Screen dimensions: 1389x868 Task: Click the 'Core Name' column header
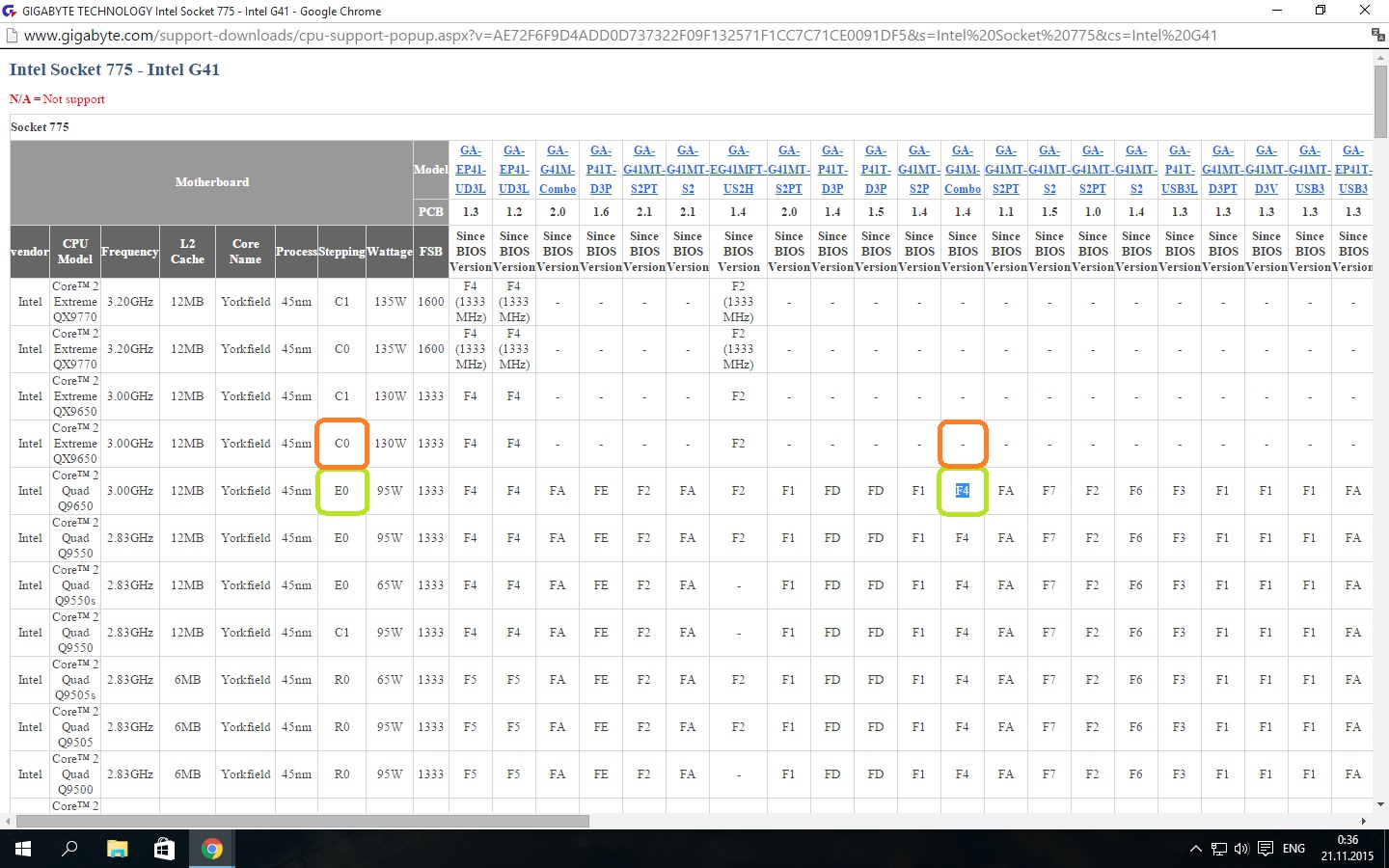pyautogui.click(x=246, y=252)
